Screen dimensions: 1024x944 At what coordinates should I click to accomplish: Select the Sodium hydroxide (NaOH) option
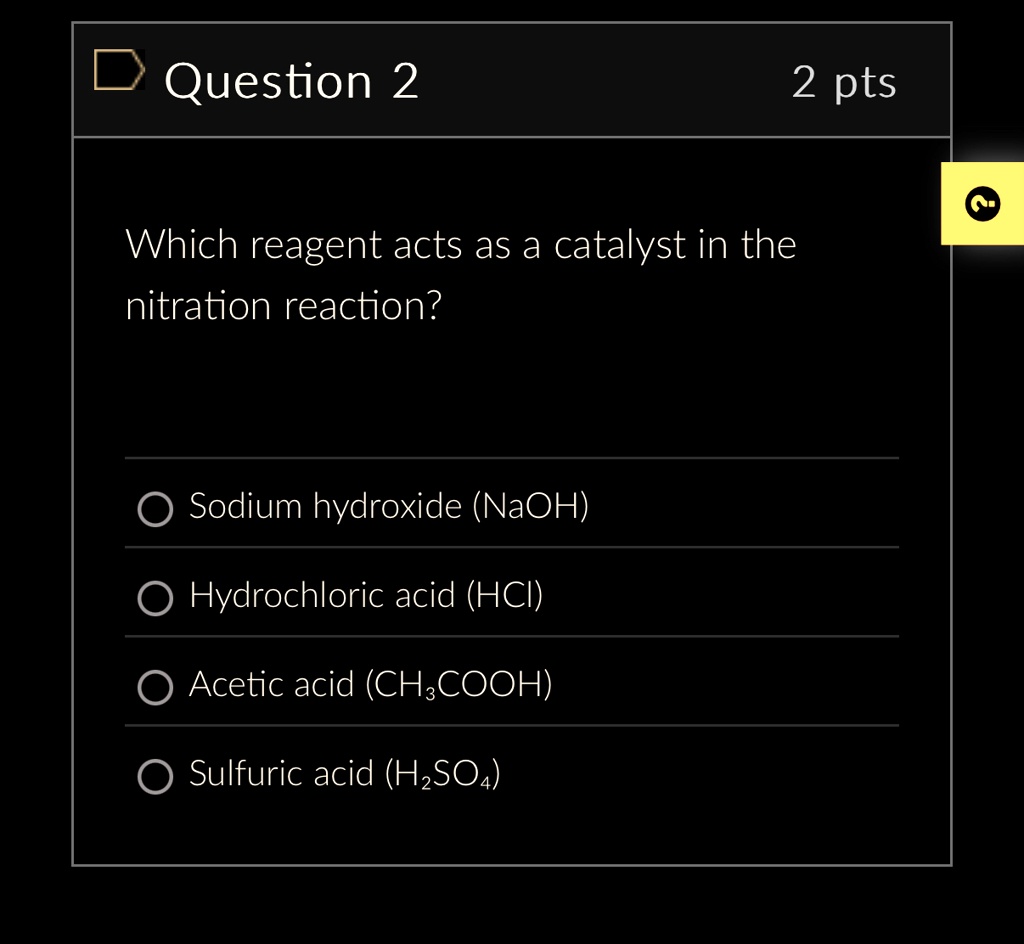coord(155,509)
